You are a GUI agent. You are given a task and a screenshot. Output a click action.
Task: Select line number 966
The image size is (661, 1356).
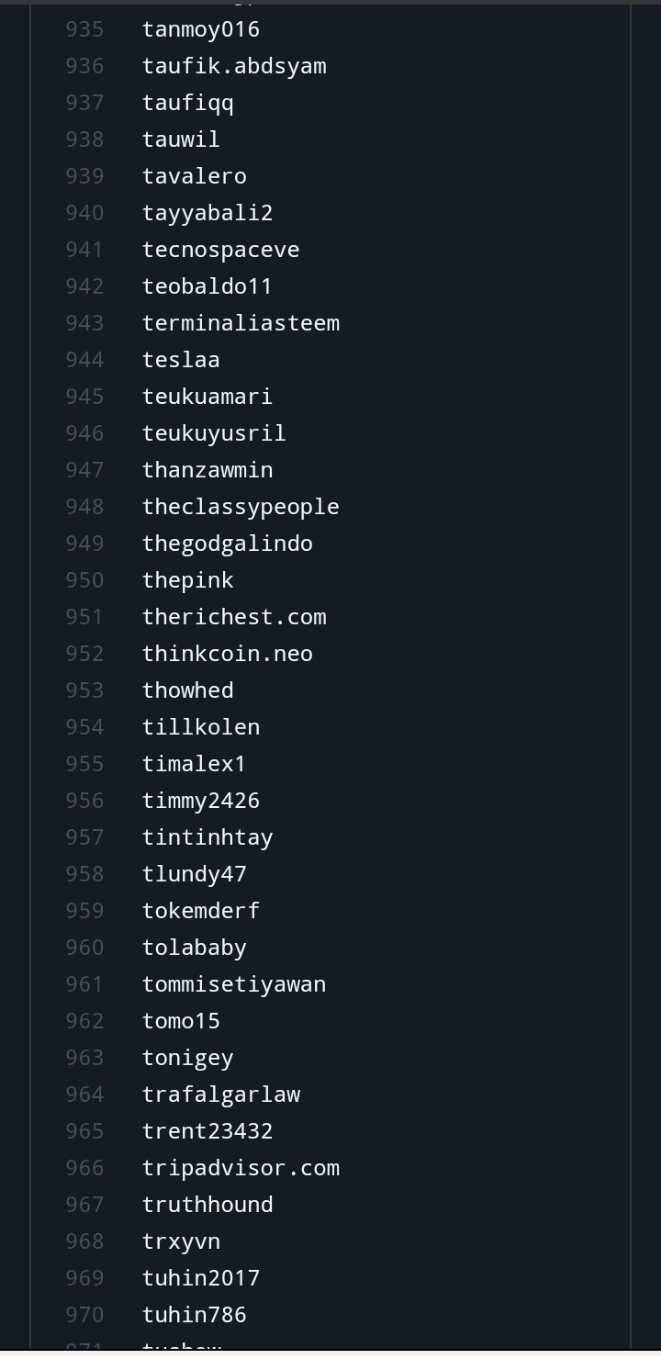click(84, 1169)
